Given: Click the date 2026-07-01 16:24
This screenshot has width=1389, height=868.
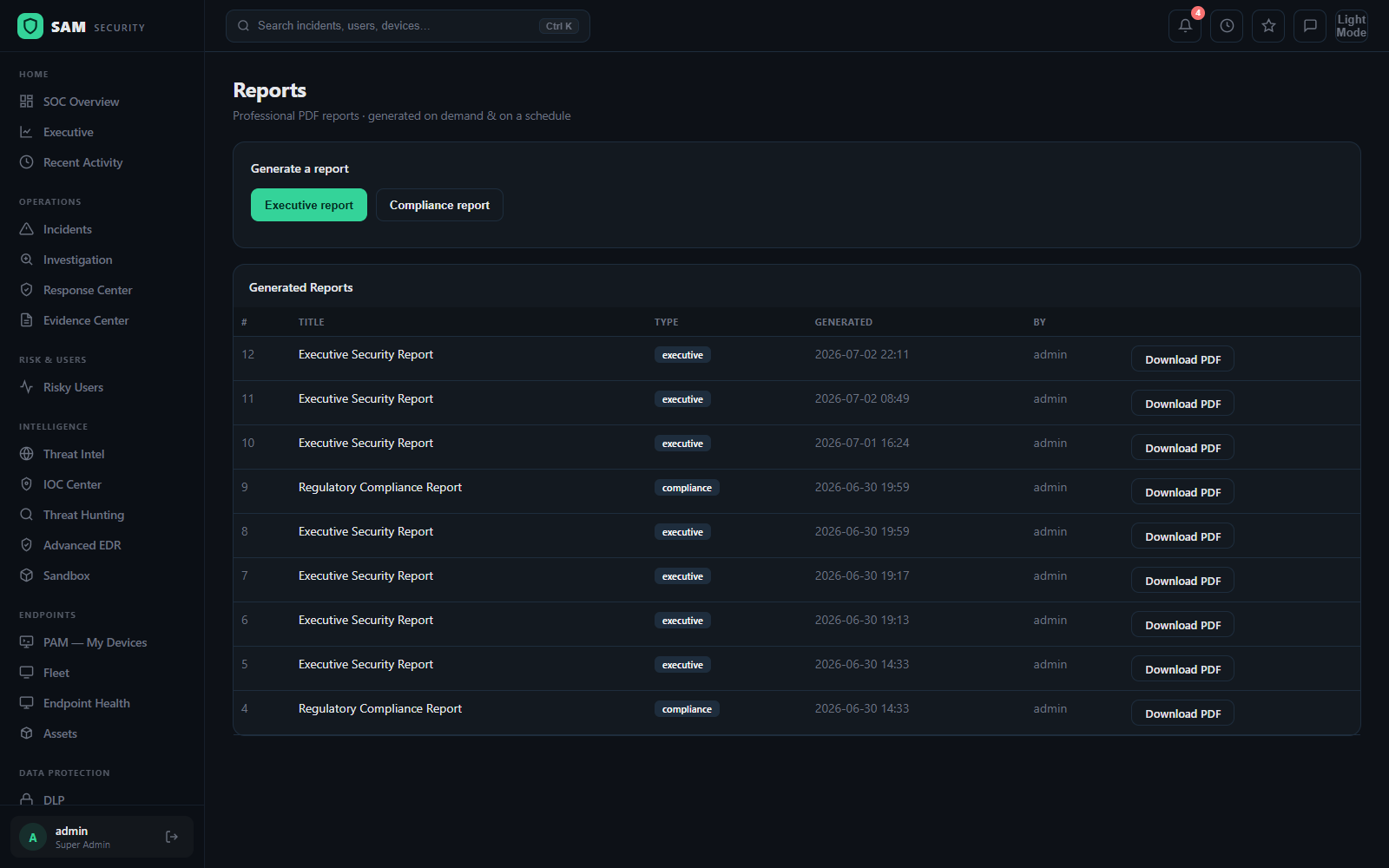Looking at the screenshot, I should (861, 443).
